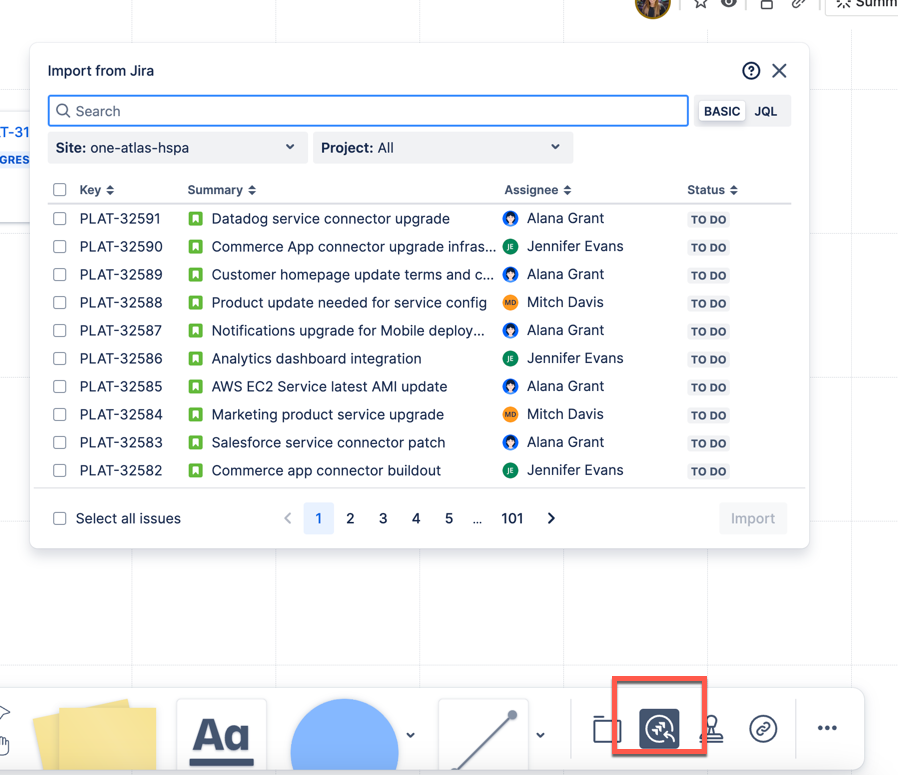Click story icon for Datadog service connector upgrade
Viewport: 898px width, 775px height.
pos(196,219)
